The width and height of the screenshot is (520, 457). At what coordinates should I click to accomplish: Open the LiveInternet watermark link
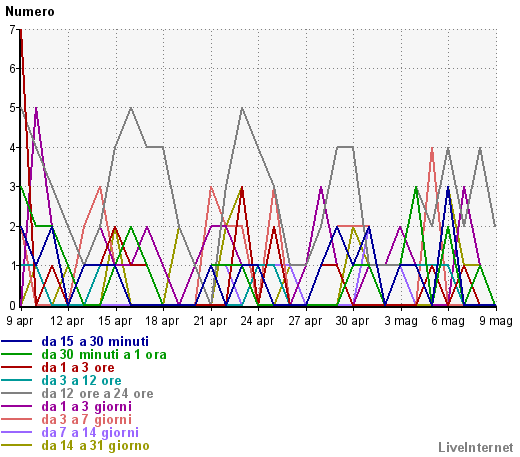pos(476,447)
